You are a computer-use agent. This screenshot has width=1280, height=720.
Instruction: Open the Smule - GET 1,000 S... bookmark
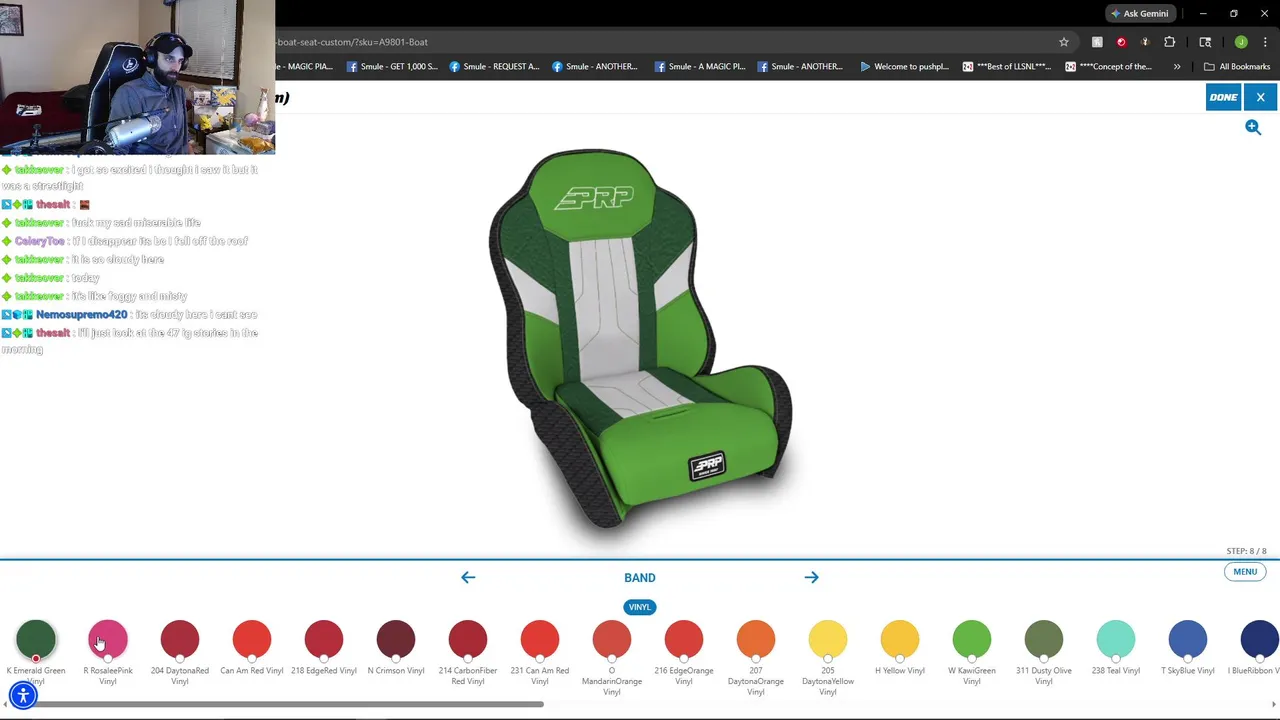pos(392,67)
